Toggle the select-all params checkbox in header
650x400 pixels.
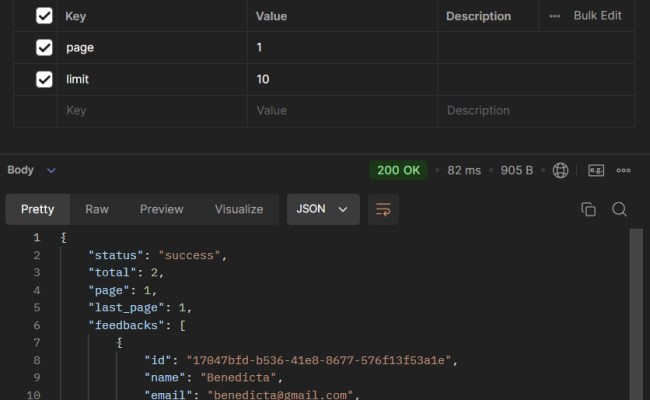point(44,16)
